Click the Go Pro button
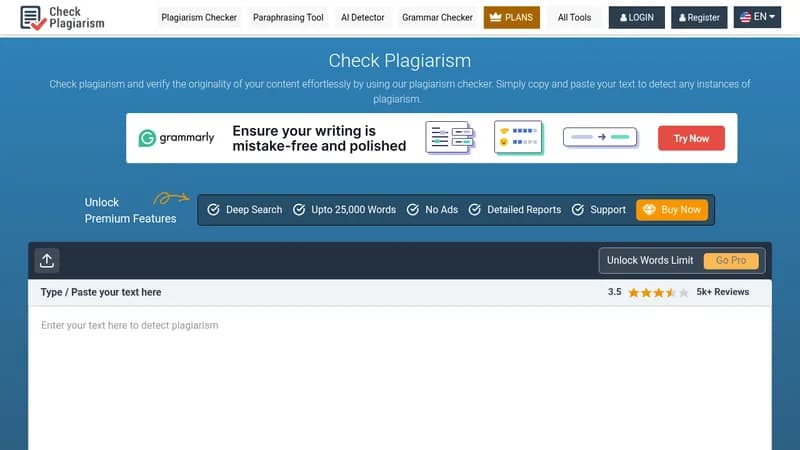The image size is (800, 450). point(731,260)
